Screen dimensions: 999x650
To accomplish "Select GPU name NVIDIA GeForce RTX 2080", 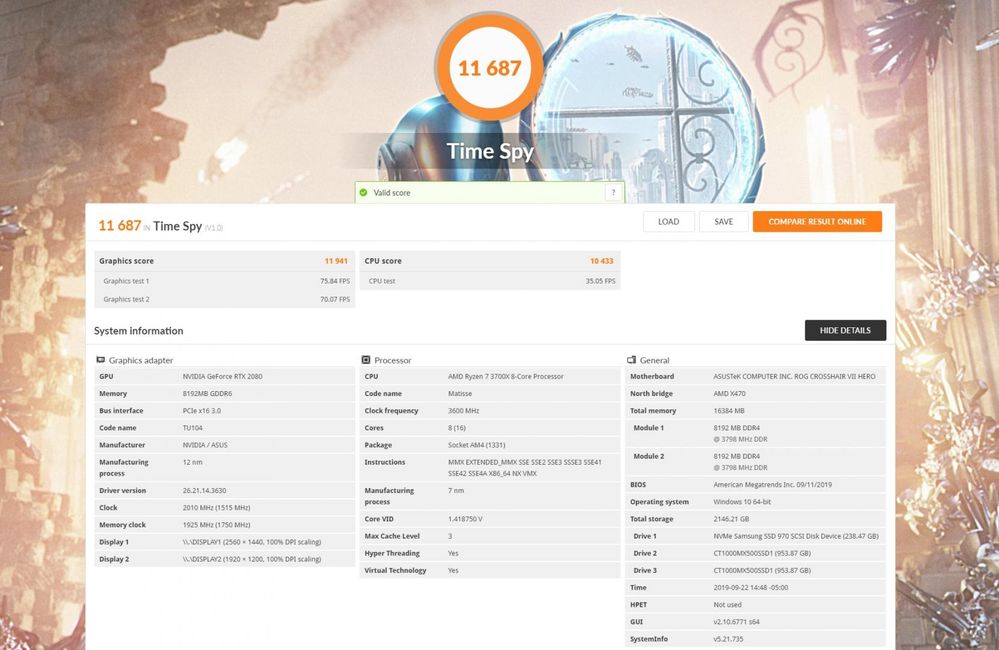I will [222, 377].
